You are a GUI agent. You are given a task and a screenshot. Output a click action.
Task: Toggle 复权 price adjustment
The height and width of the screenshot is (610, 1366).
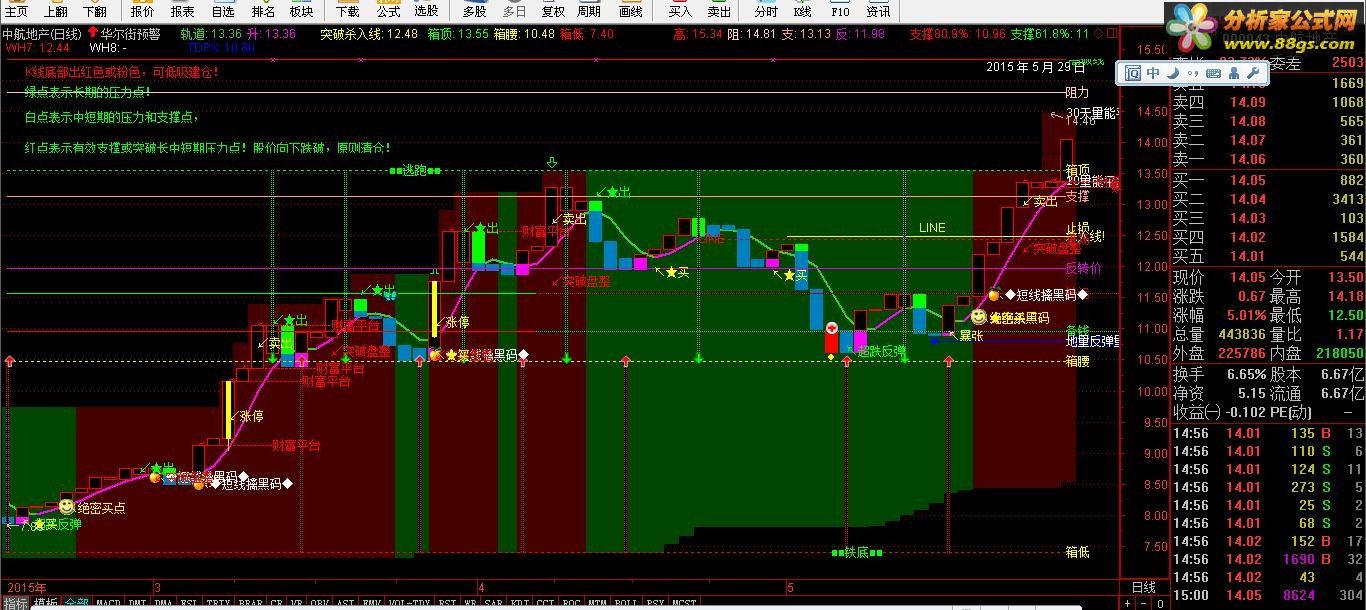coord(553,12)
